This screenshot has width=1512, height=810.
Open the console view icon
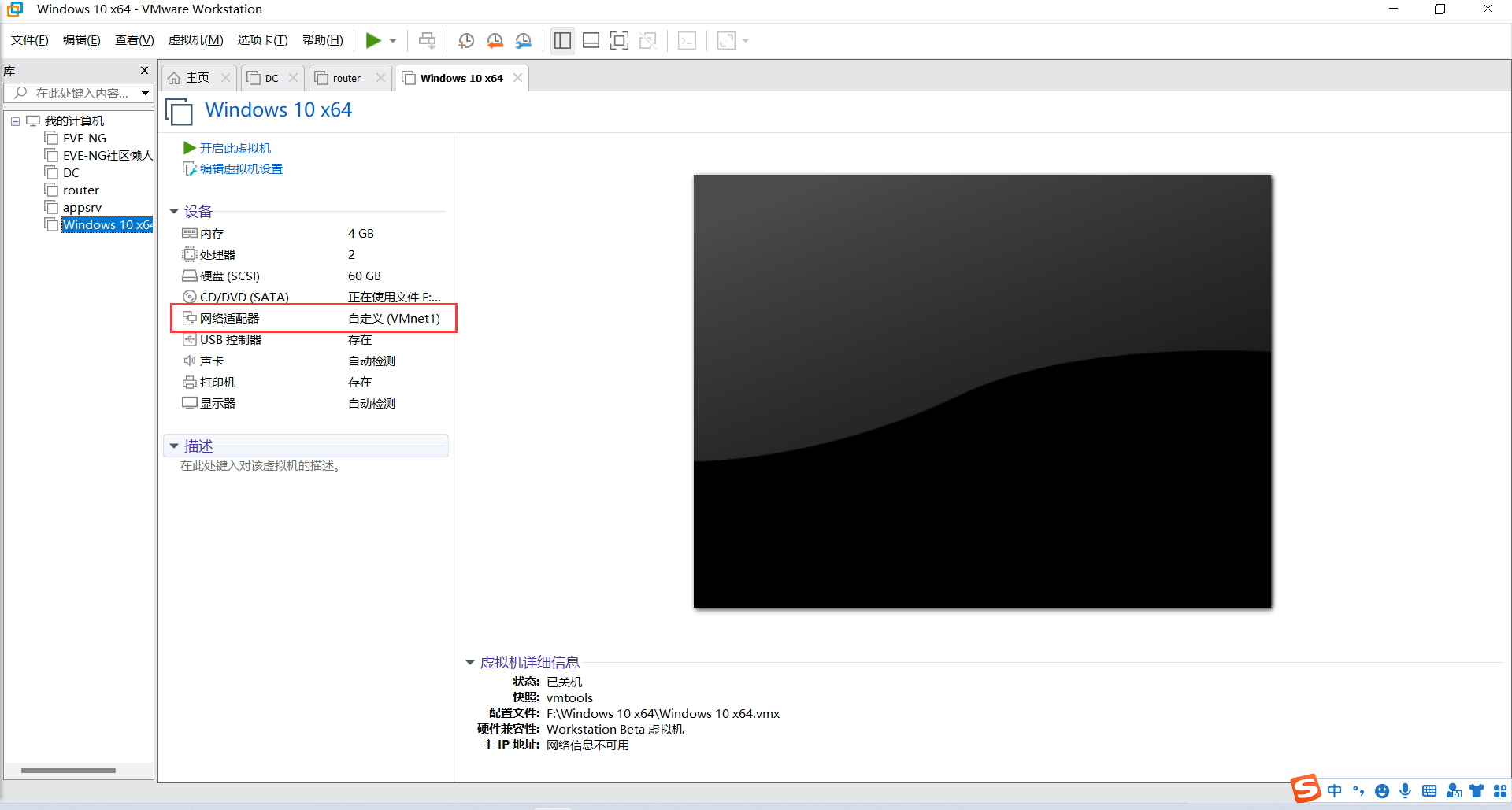(x=687, y=40)
